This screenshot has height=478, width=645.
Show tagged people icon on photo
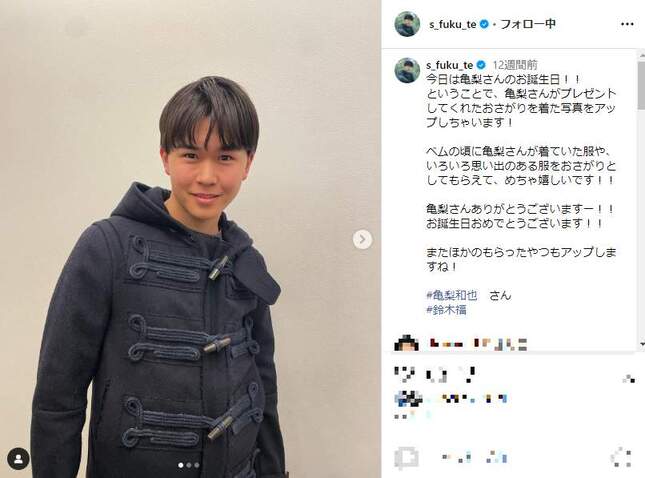click(19, 459)
